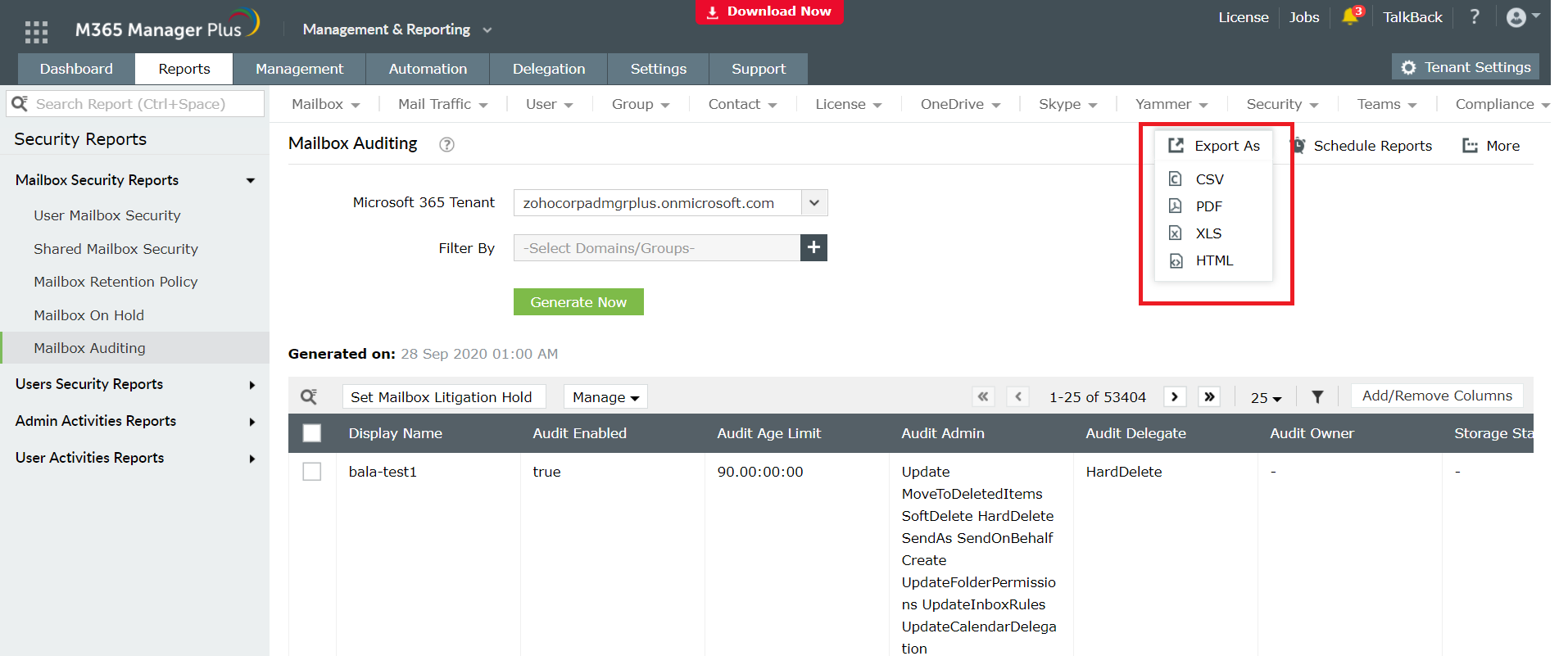Open Mailbox On Hold report
This screenshot has width=1568, height=656.
point(88,315)
